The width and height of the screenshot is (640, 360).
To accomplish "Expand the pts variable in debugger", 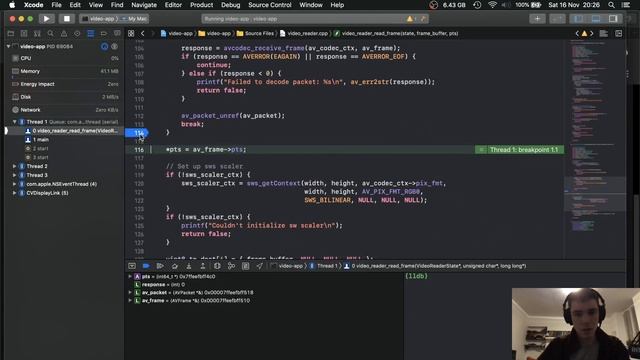I will click(x=130, y=276).
